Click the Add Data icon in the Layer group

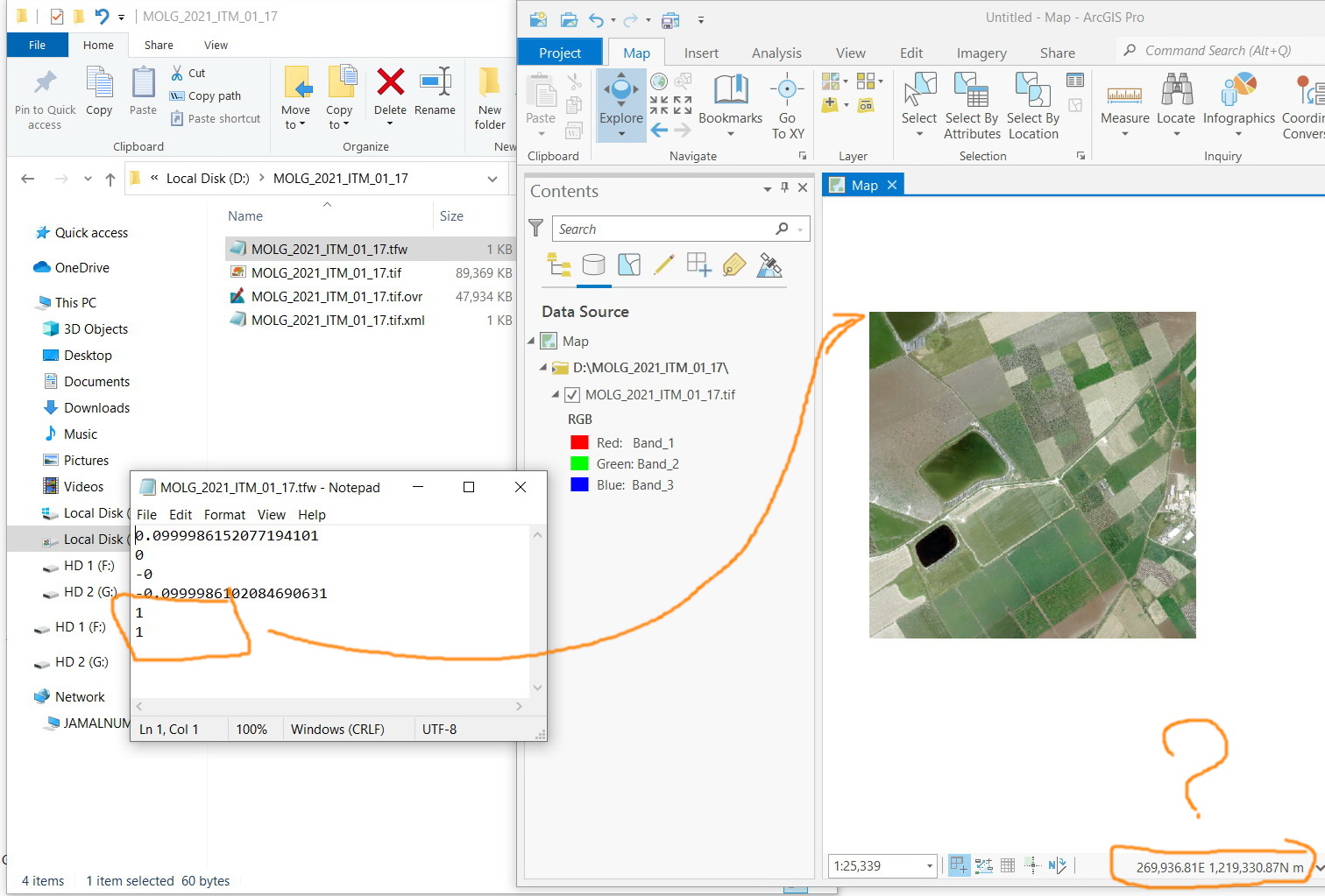(830, 105)
